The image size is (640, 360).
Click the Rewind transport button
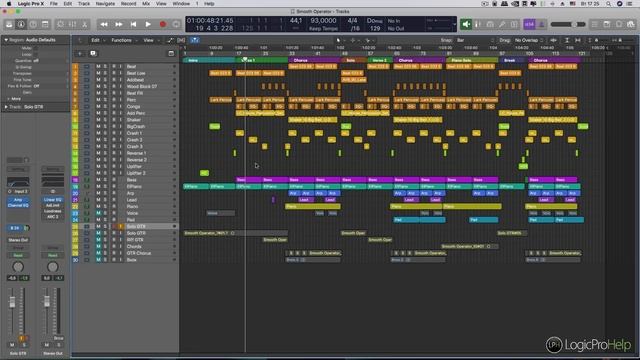click(104, 24)
